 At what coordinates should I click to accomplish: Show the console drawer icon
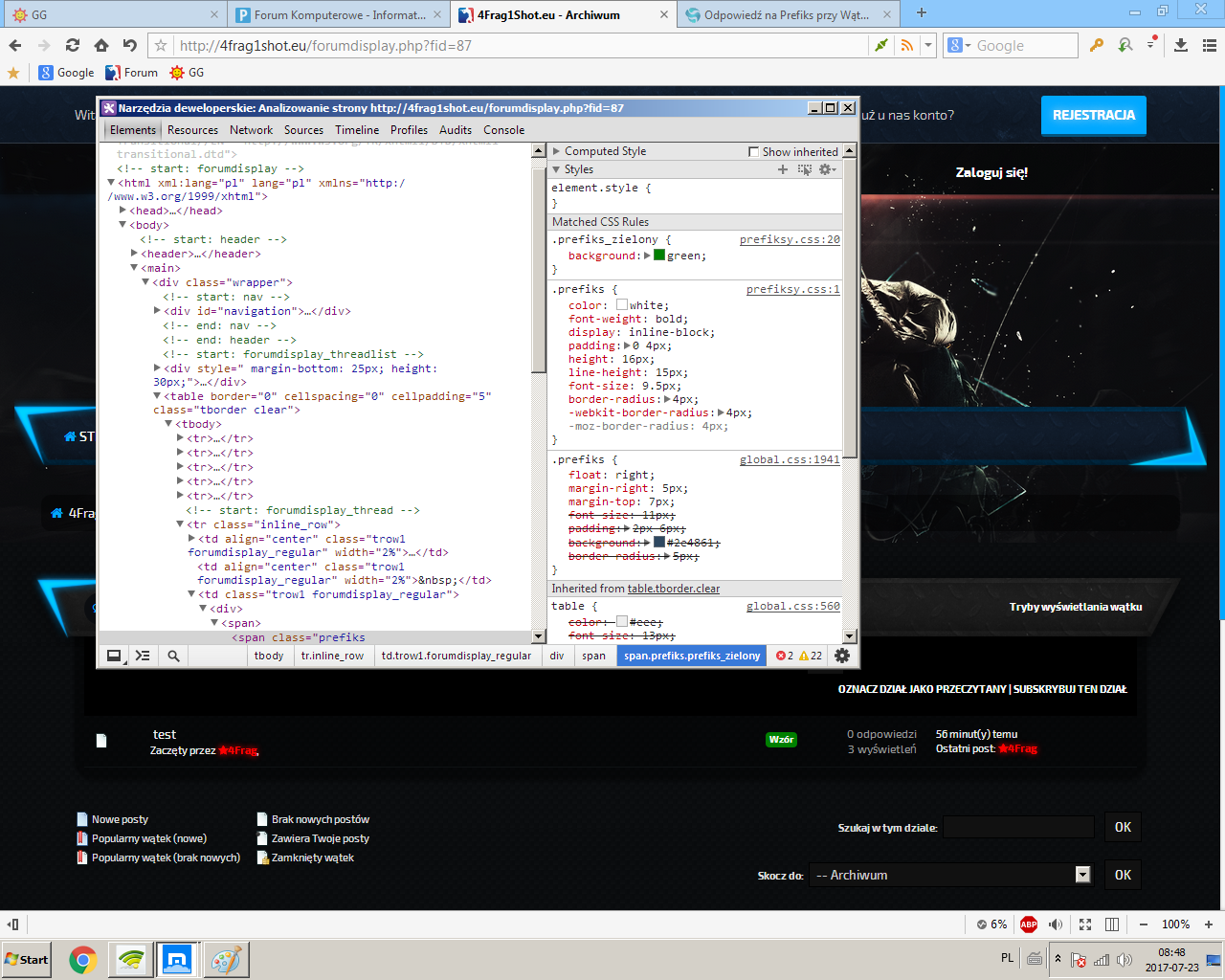pyautogui.click(x=143, y=656)
